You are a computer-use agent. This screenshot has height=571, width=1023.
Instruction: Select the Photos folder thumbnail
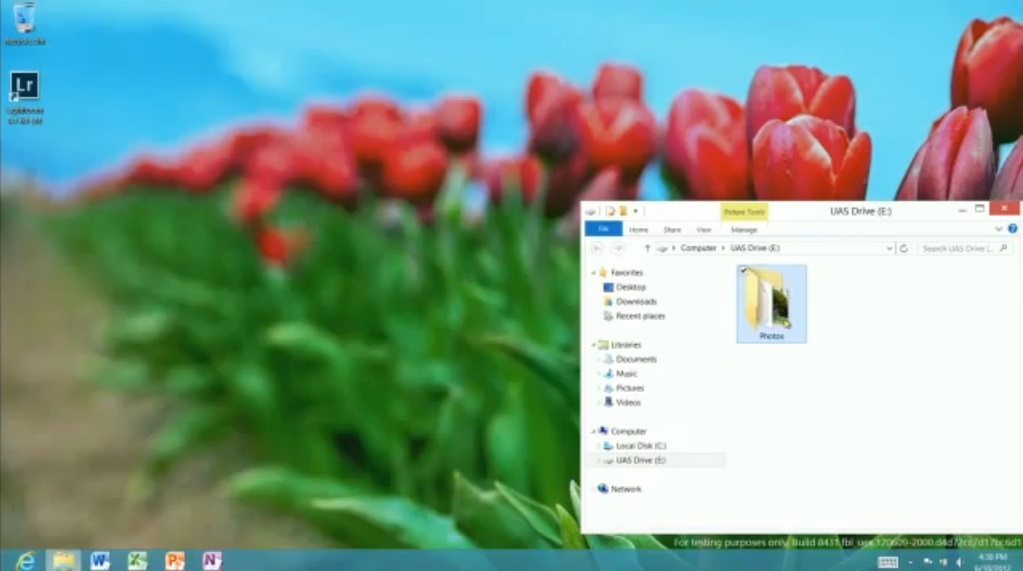772,303
